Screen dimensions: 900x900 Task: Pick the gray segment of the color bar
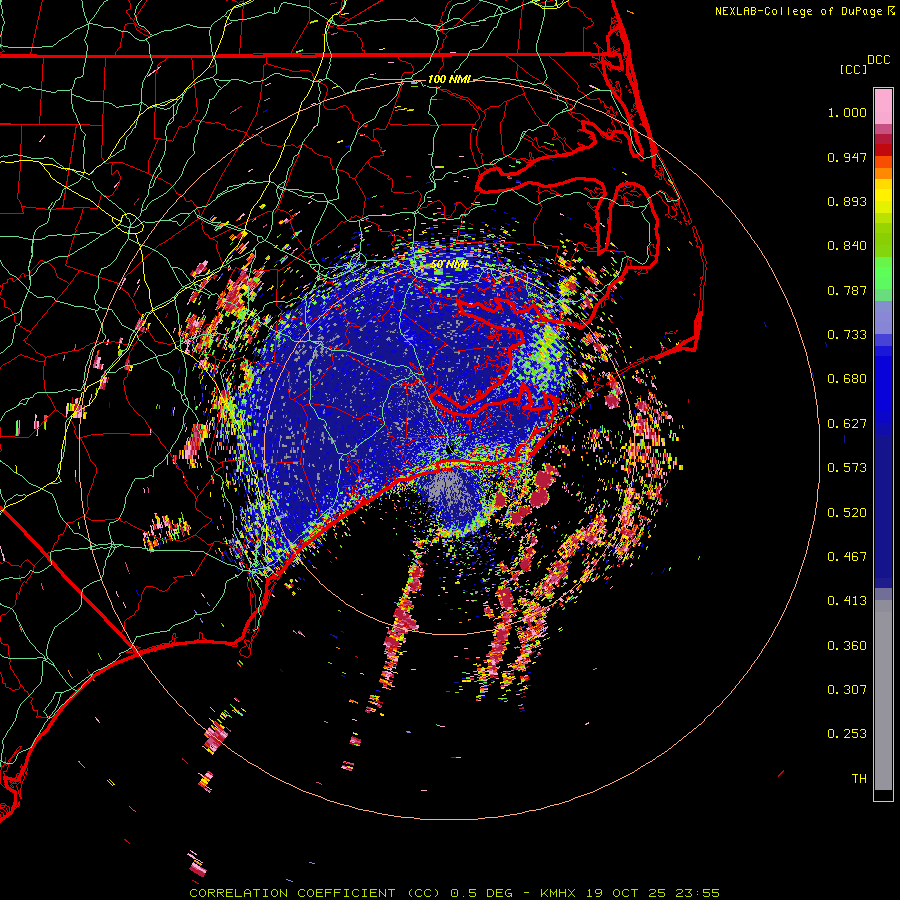pos(883,695)
